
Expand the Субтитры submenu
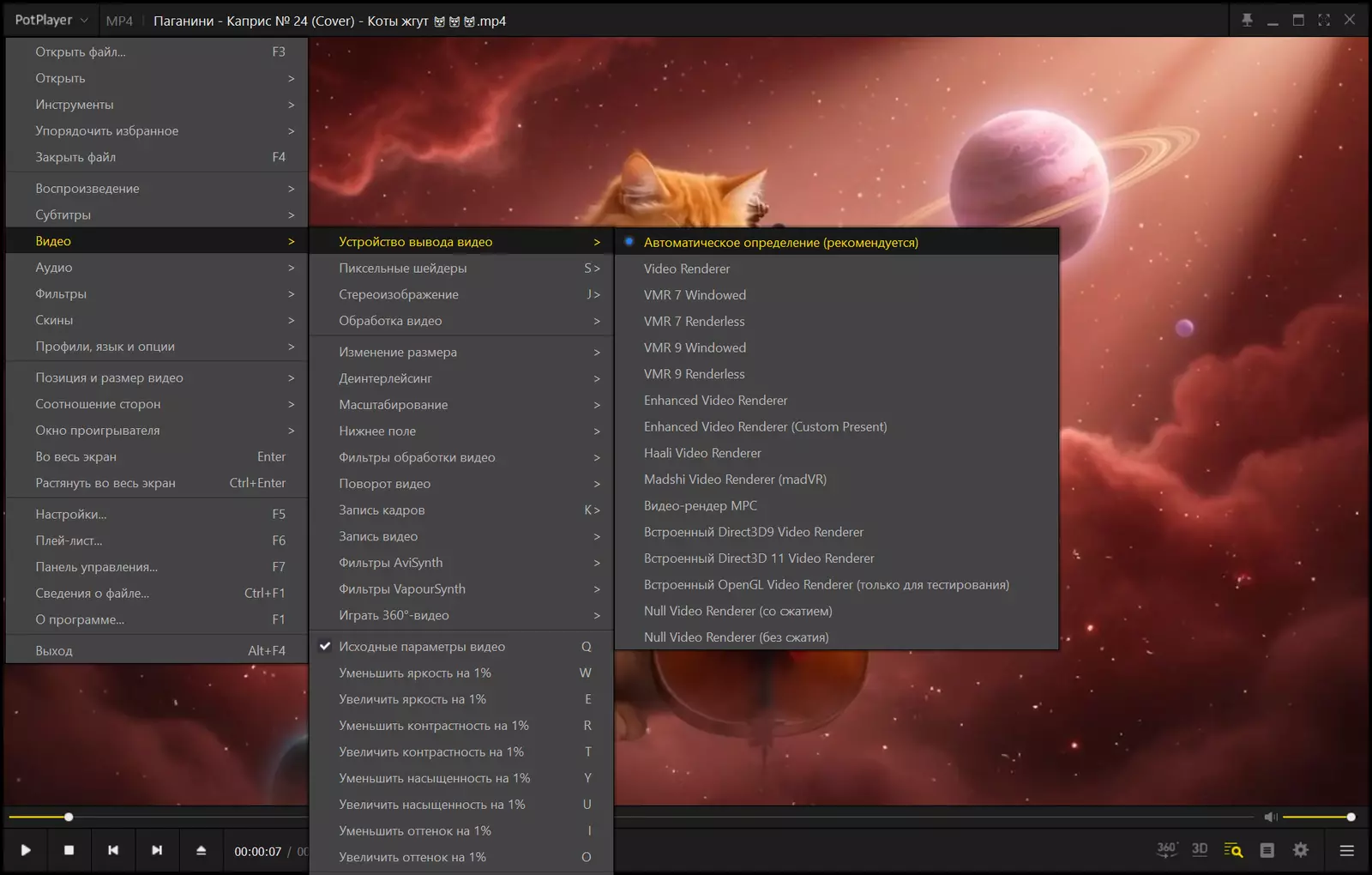pos(157,214)
